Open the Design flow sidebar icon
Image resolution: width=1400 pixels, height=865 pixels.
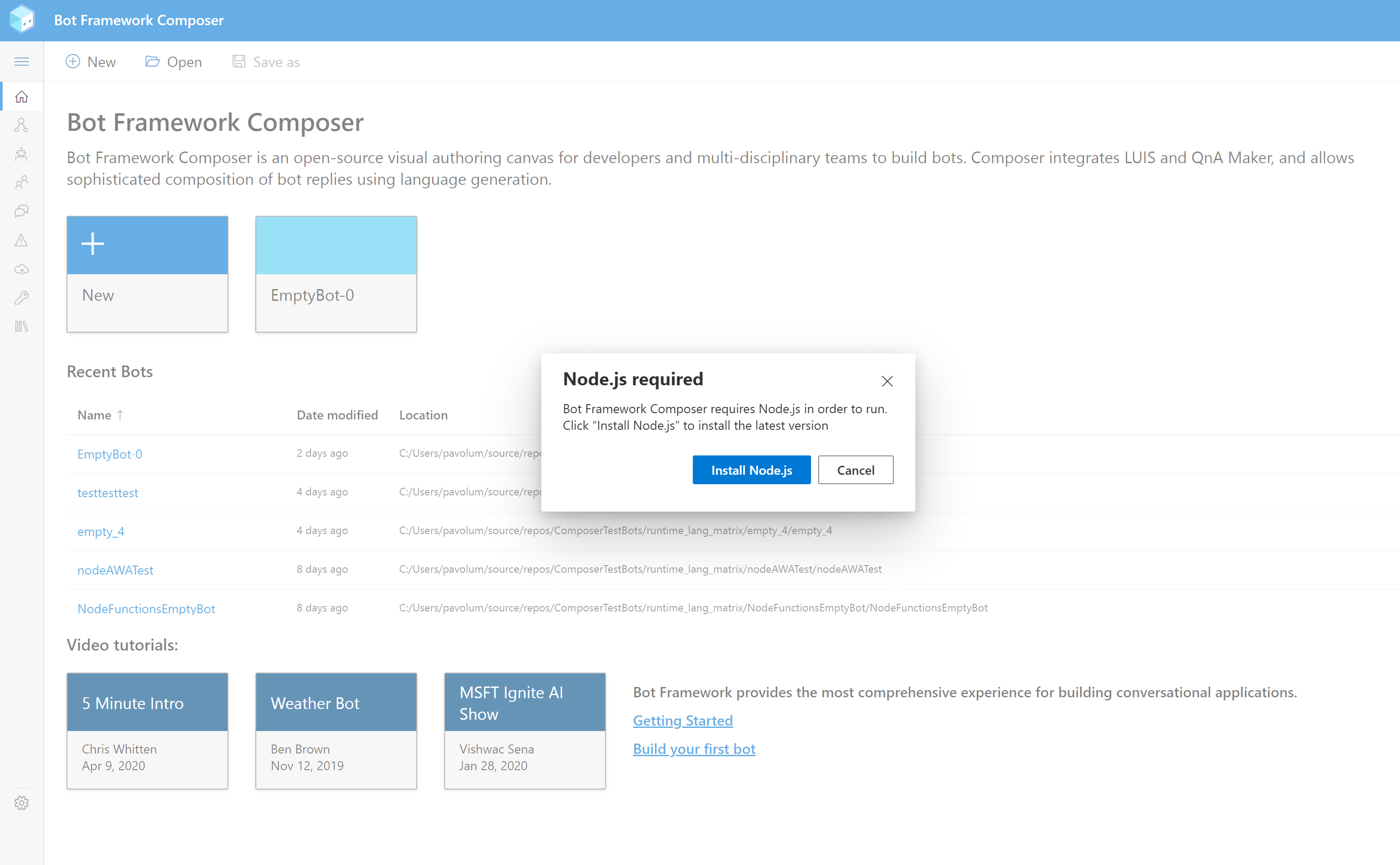pyautogui.click(x=22, y=125)
